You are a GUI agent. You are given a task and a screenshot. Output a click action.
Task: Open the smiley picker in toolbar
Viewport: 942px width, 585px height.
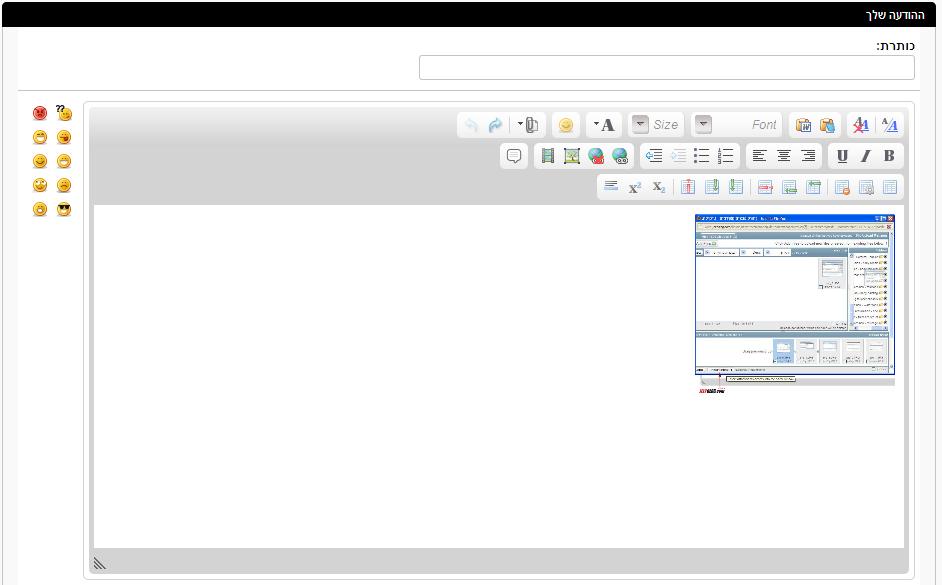click(566, 125)
